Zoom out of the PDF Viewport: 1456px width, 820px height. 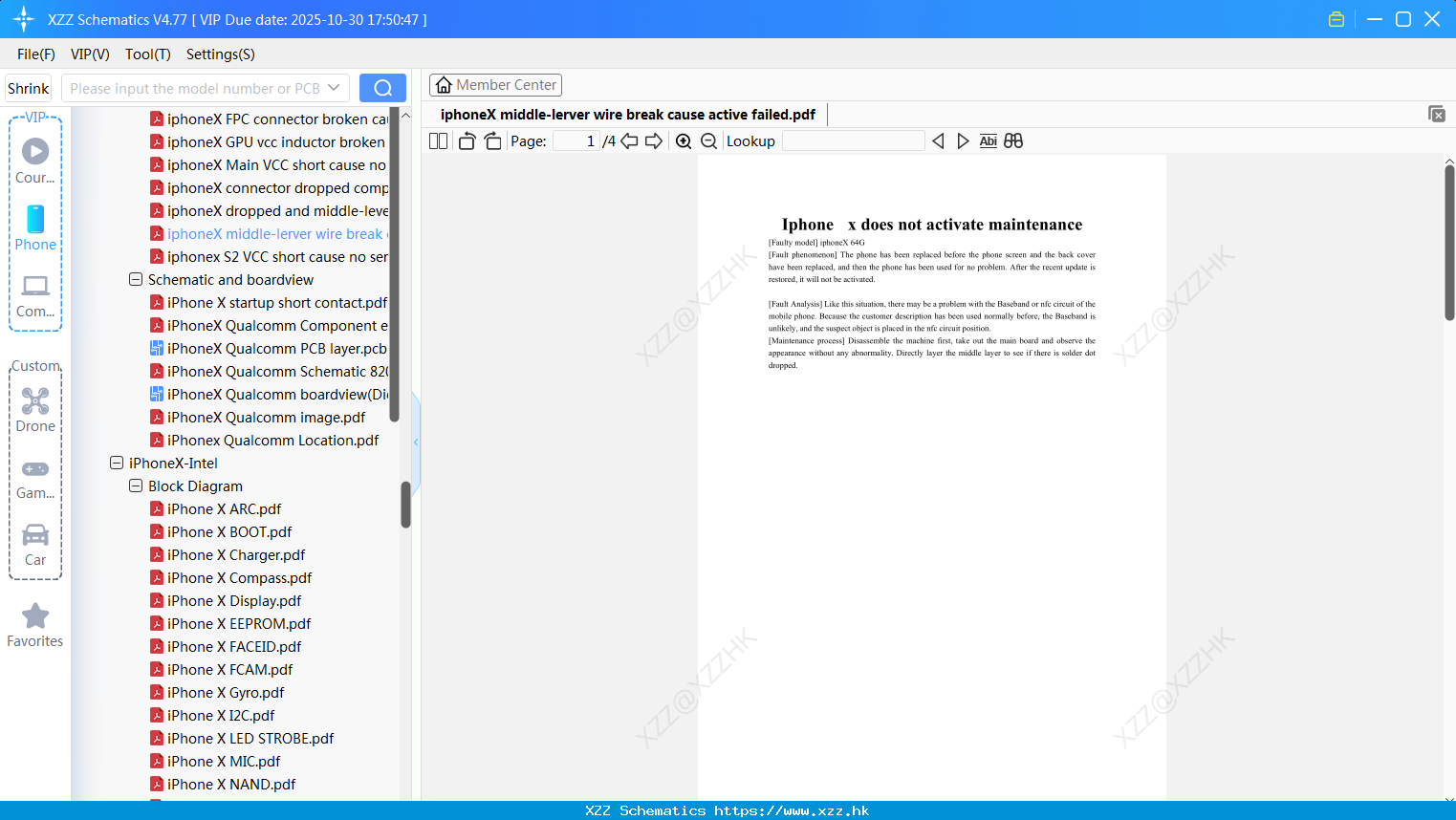pyautogui.click(x=708, y=140)
